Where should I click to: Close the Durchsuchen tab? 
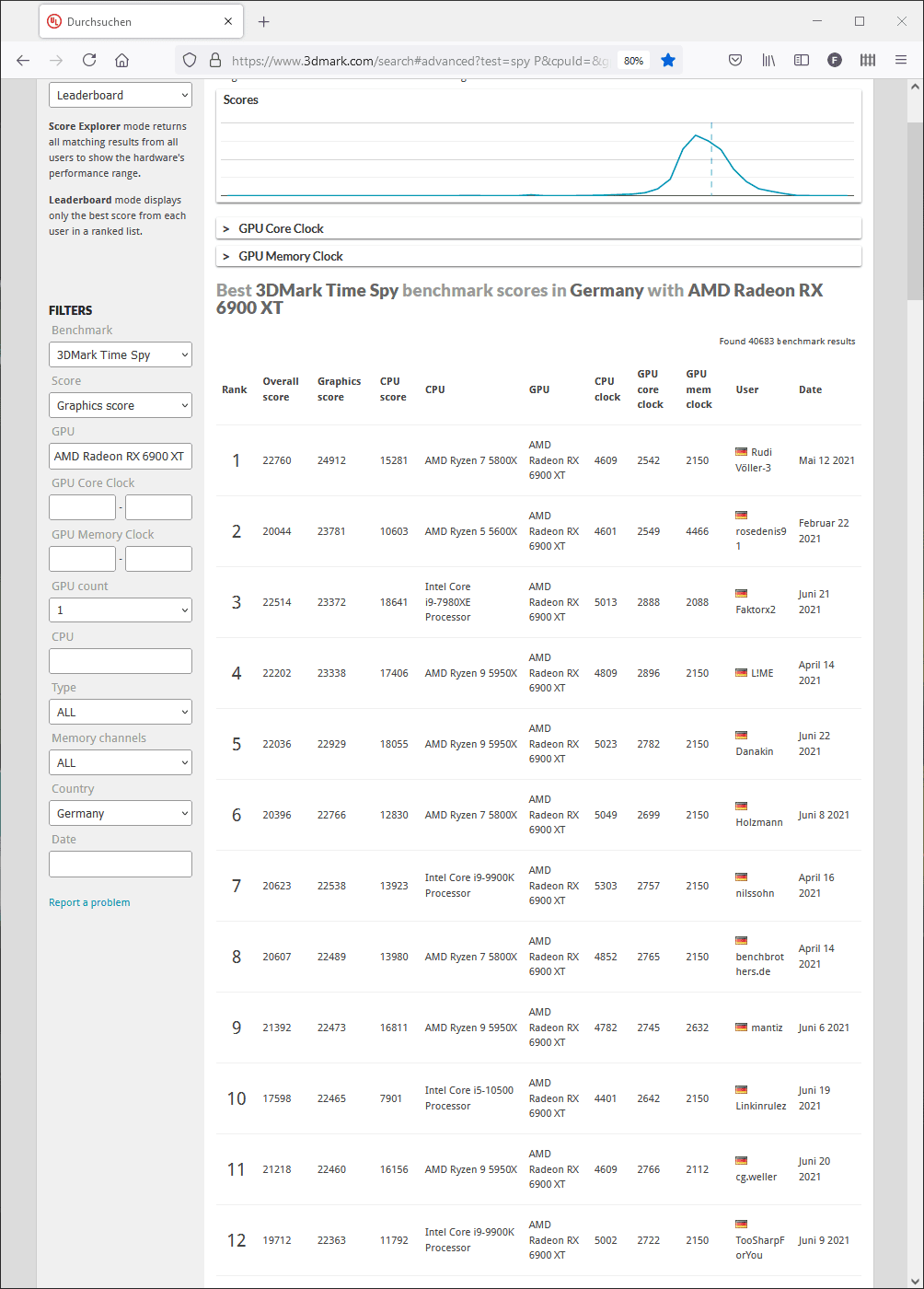[x=227, y=21]
